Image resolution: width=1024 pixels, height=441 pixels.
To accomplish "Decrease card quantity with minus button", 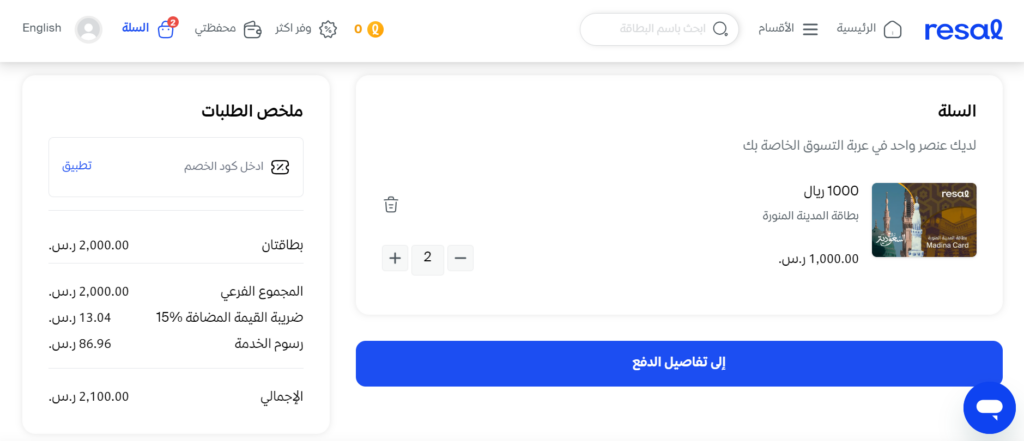I will (x=460, y=258).
